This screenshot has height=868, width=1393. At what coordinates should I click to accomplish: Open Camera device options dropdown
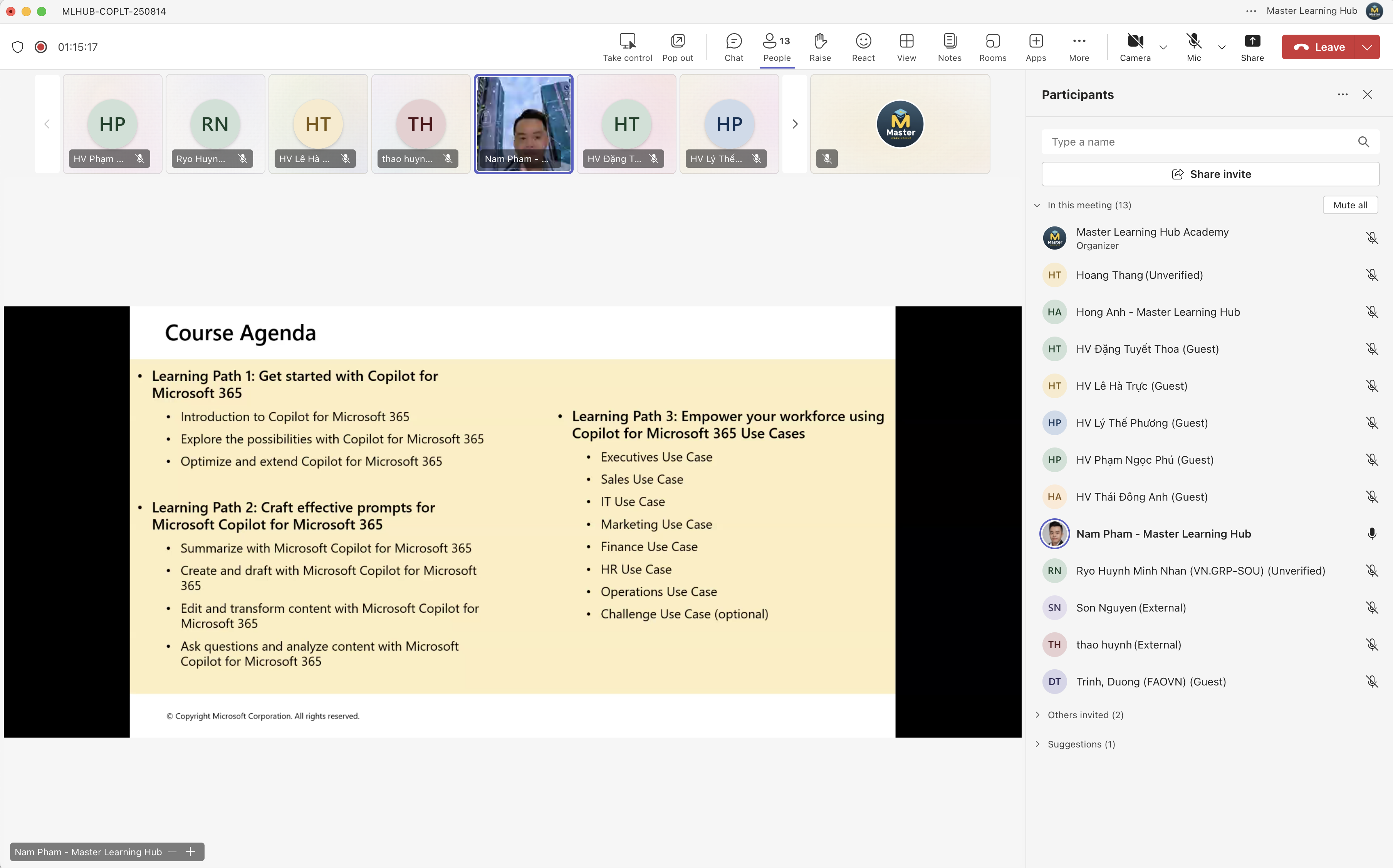1163,47
